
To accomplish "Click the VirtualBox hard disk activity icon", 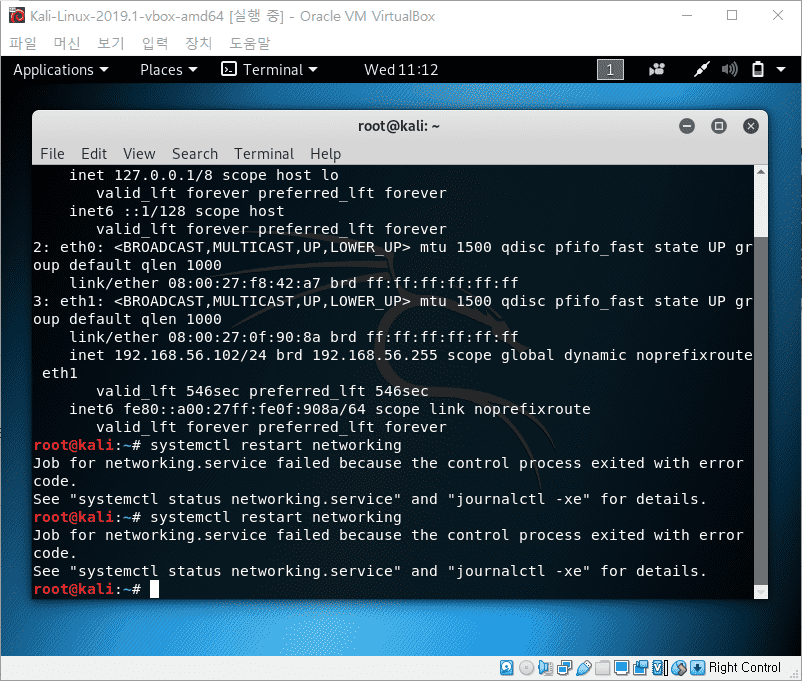I will [x=506, y=668].
